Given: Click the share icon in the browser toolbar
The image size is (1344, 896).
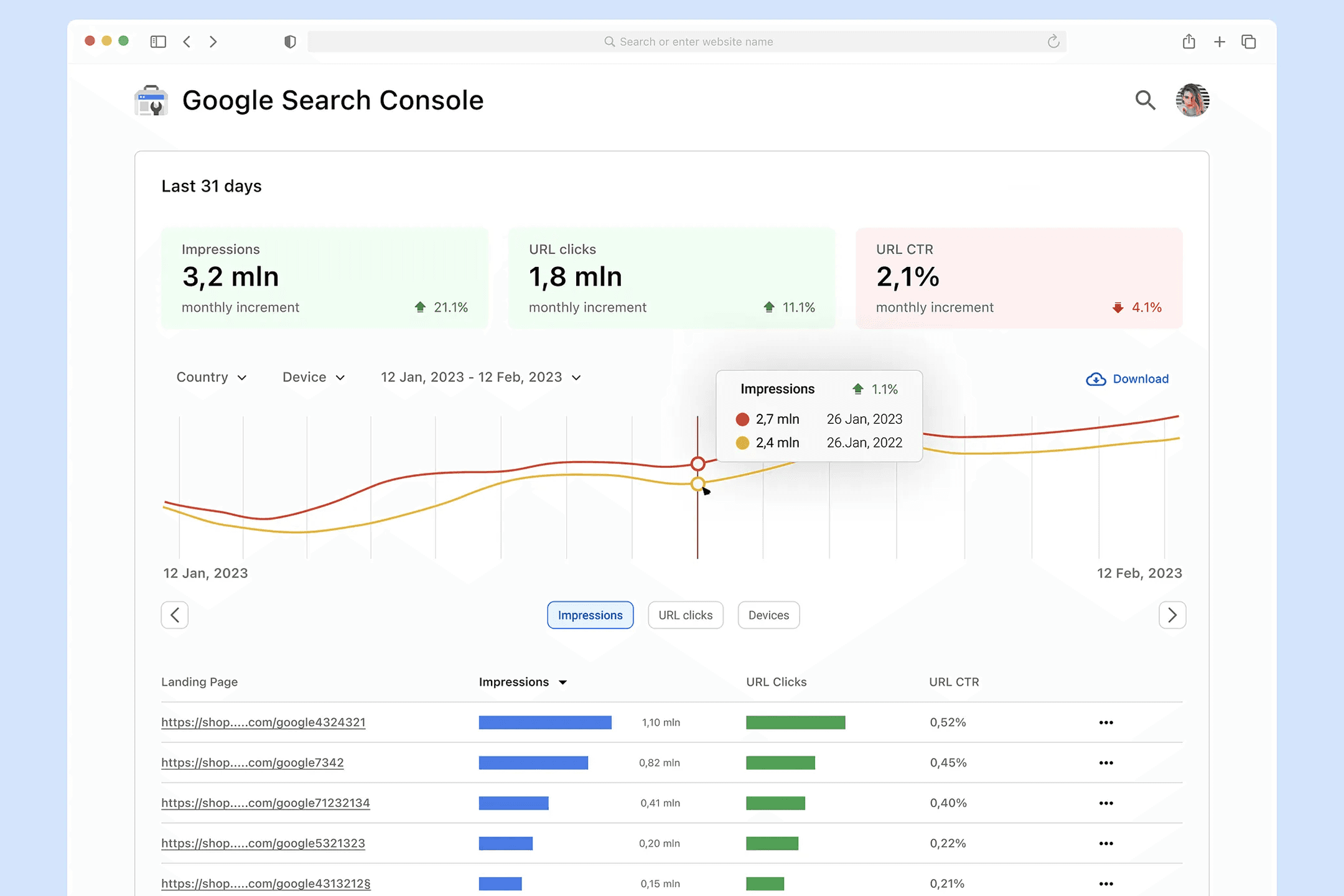Looking at the screenshot, I should pos(1189,41).
